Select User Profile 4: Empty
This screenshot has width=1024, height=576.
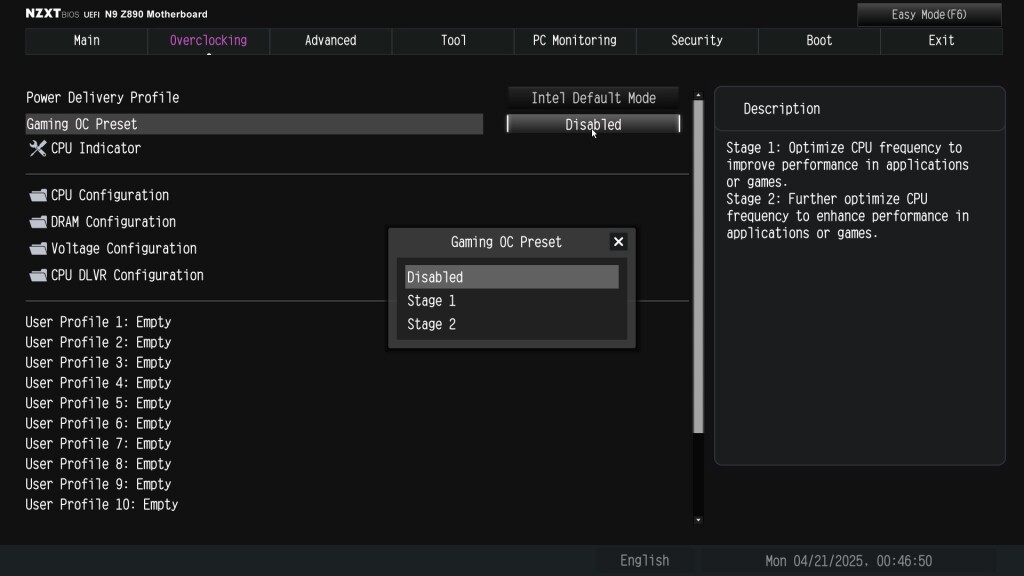[98, 383]
